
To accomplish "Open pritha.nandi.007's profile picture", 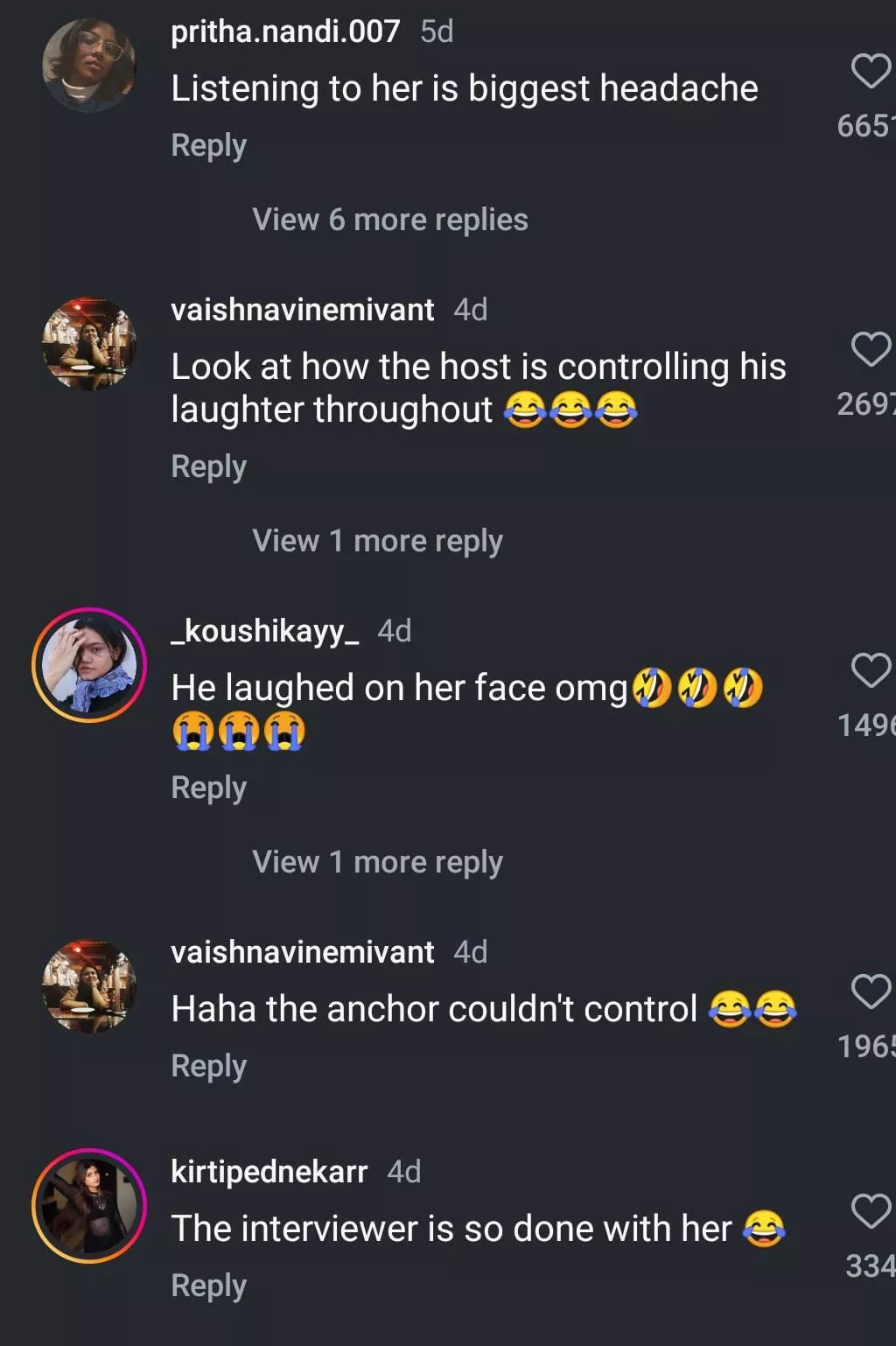I will click(89, 67).
